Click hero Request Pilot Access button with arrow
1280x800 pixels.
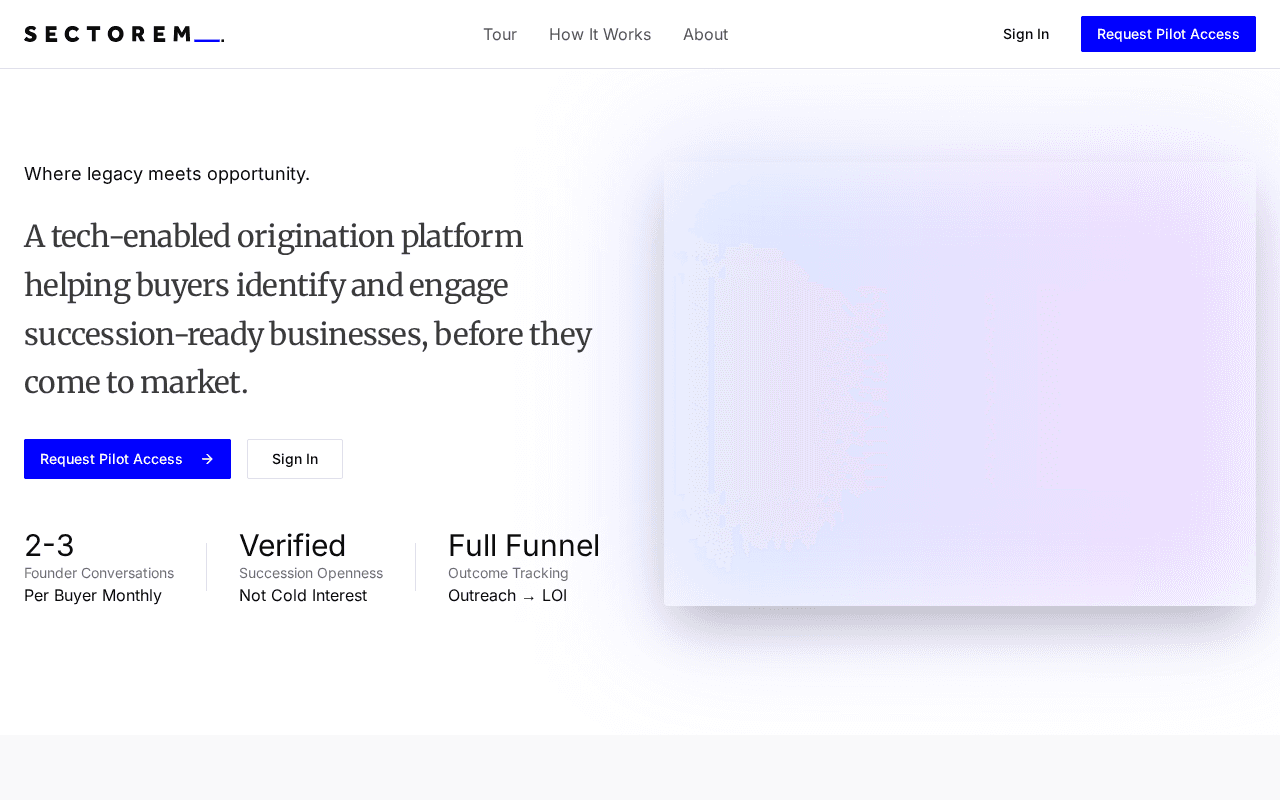[127, 459]
